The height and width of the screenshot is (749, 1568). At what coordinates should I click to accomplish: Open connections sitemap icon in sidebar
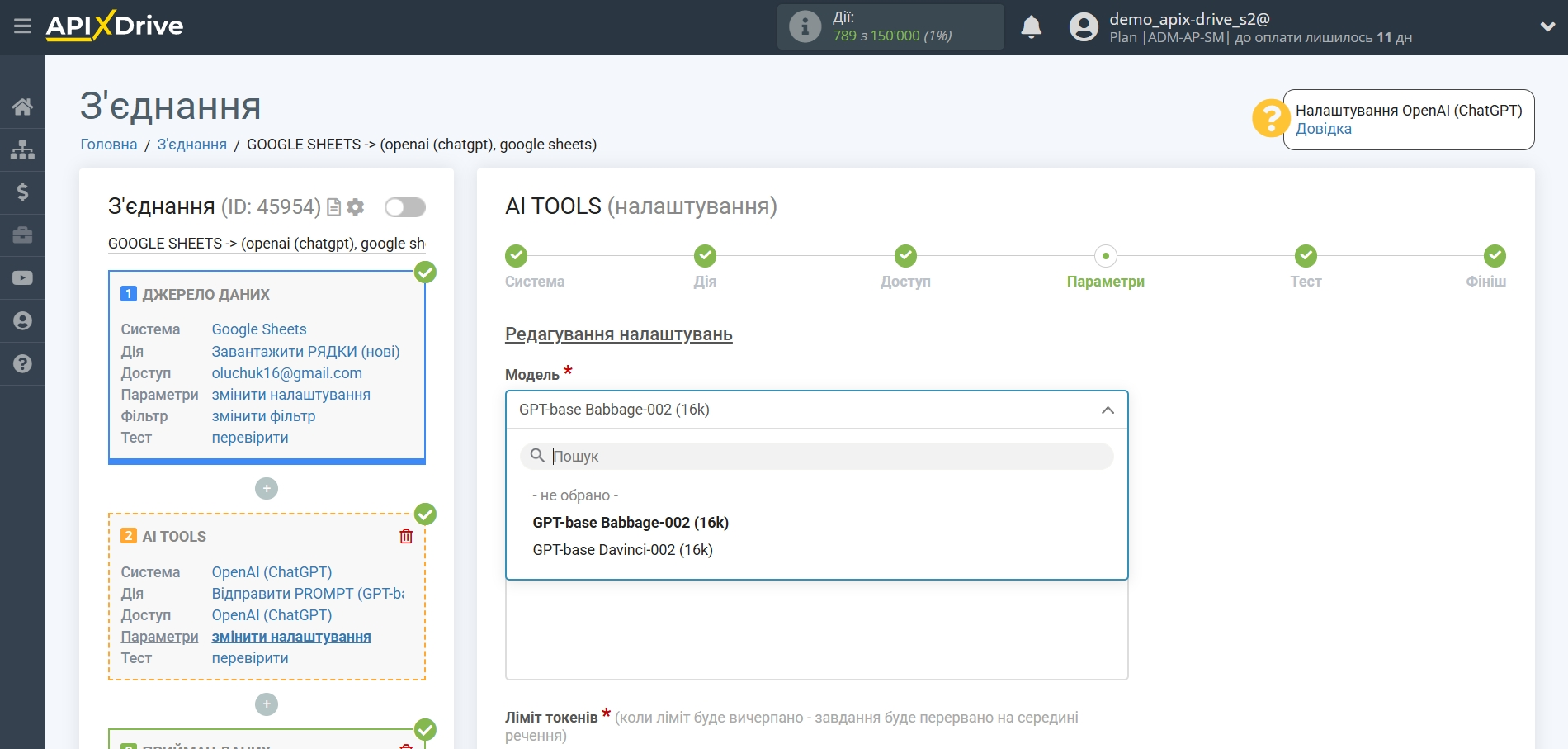click(22, 149)
